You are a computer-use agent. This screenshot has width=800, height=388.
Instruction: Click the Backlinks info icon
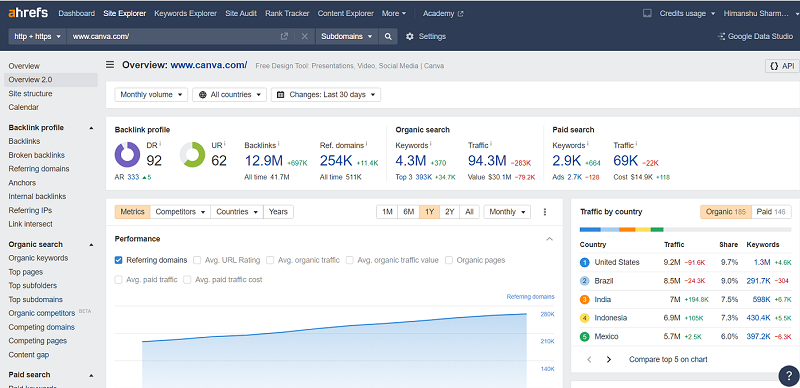pyautogui.click(x=279, y=144)
